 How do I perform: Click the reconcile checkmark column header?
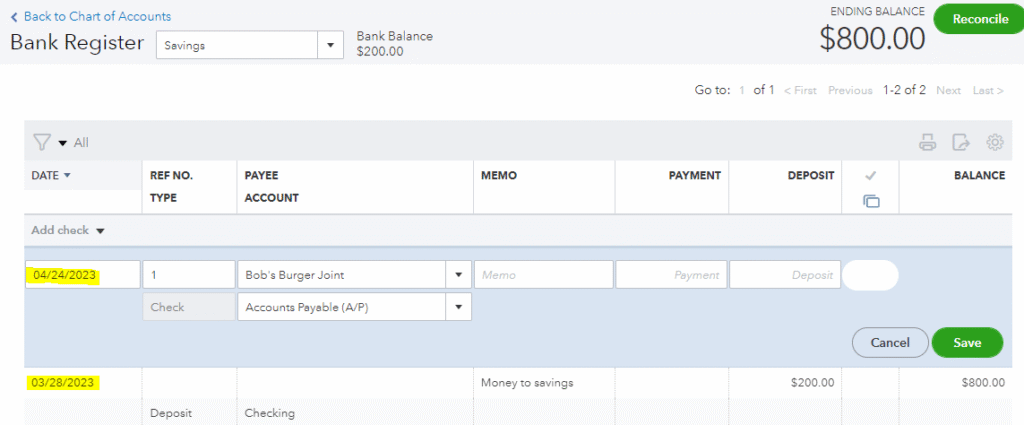[x=870, y=176]
